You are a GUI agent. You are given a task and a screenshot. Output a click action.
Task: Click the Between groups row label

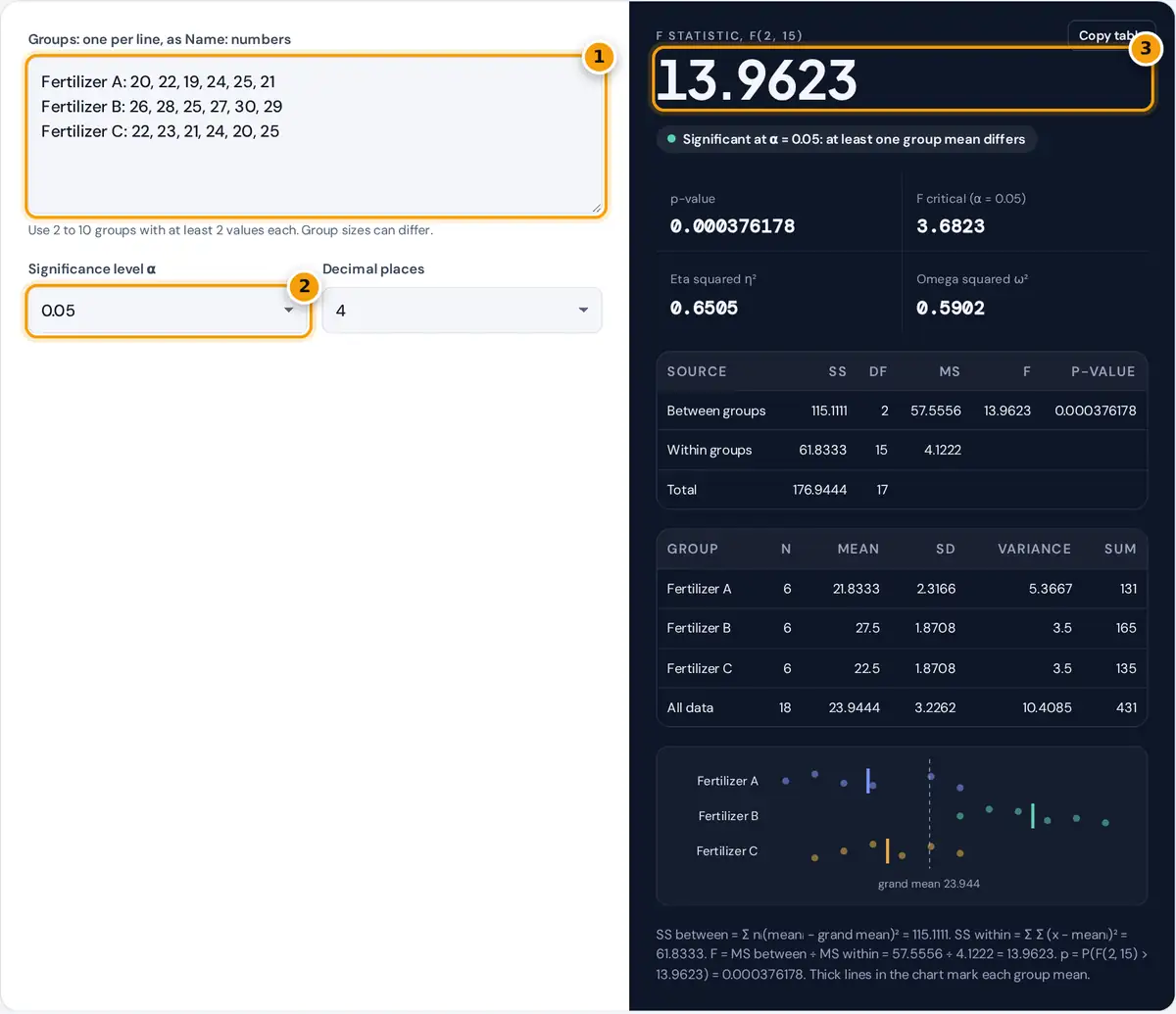716,410
